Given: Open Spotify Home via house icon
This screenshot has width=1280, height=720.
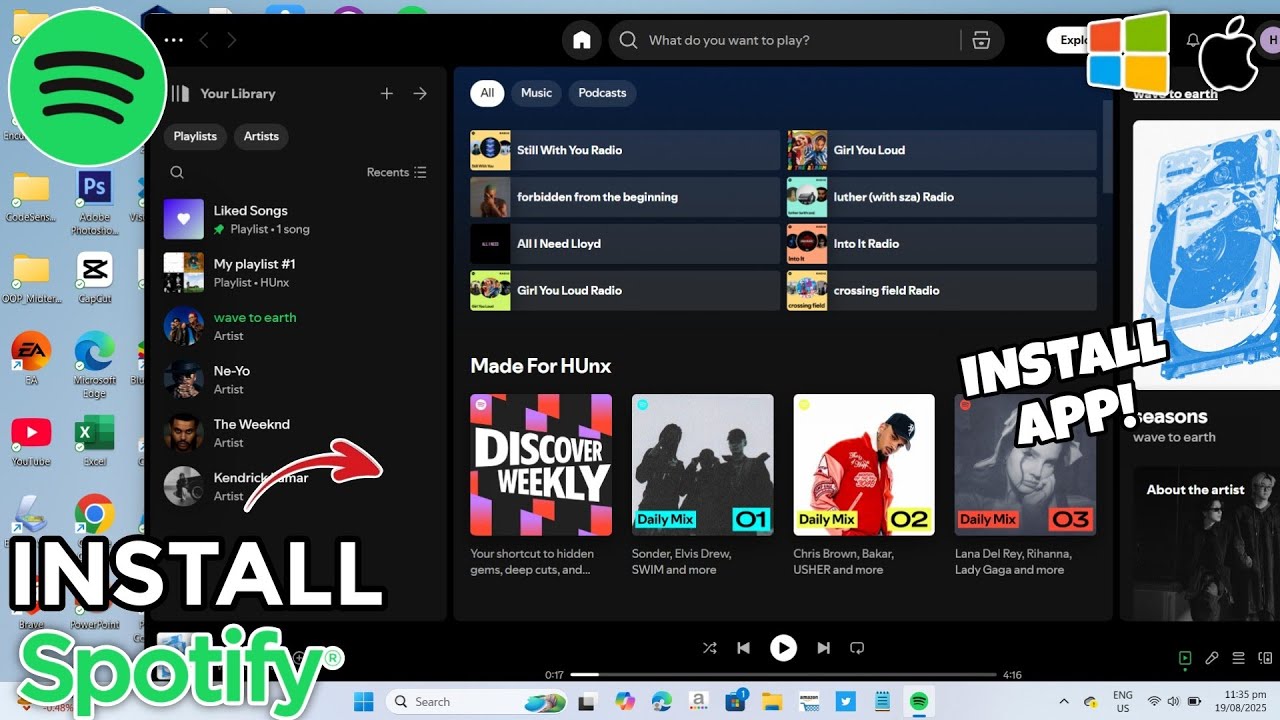Looking at the screenshot, I should tap(582, 40).
